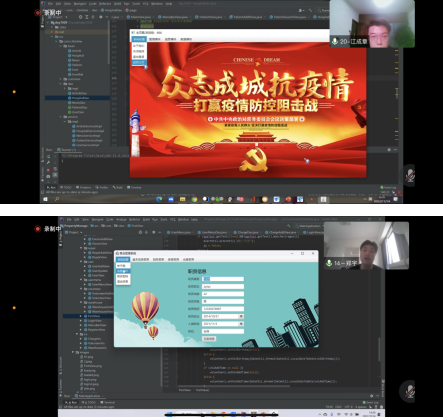This screenshot has width=444, height=417.
Task: Open Event Log in the upper IDE
Action: (x=388, y=187)
